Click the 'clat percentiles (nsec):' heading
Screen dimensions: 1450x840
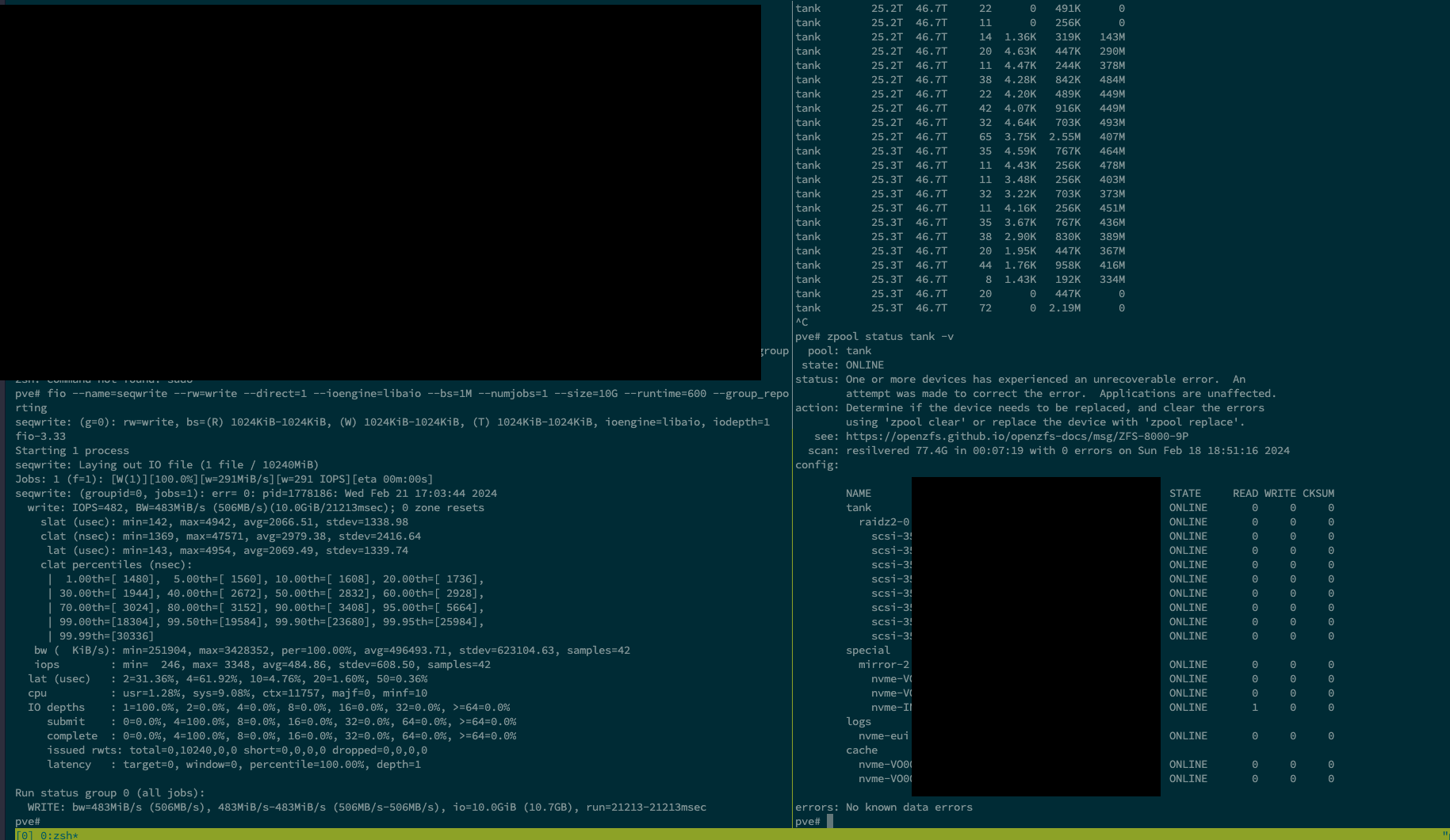pyautogui.click(x=117, y=564)
